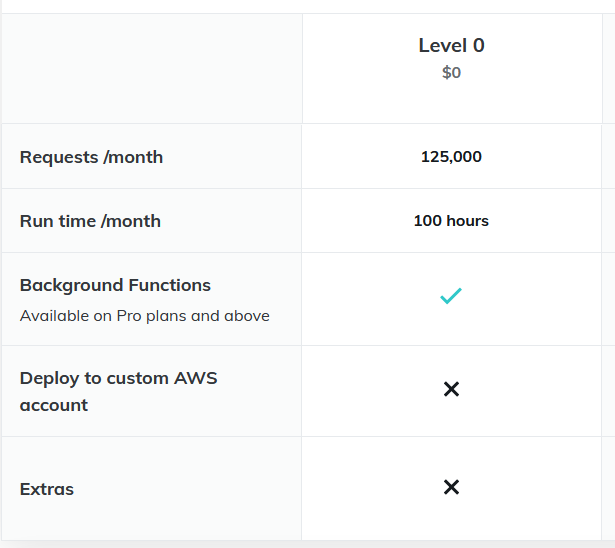Click the Background Functions feature label
This screenshot has width=615, height=548.
115,285
